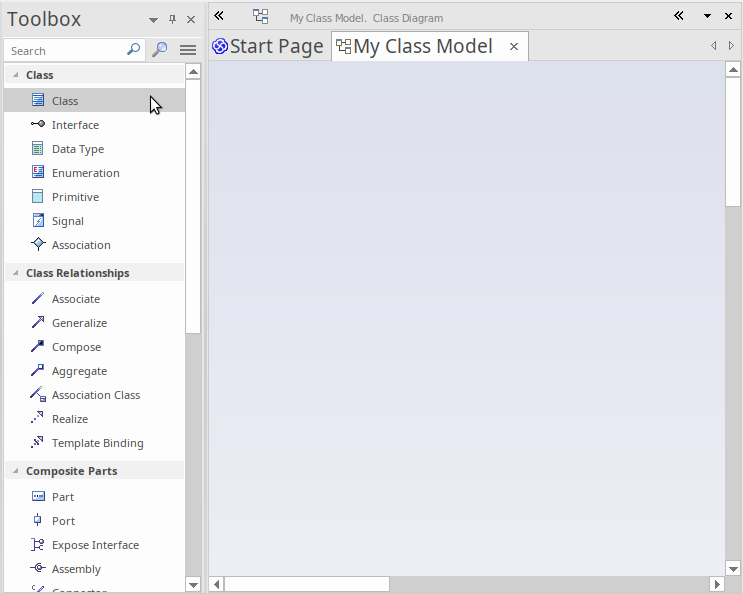
Task: Close the My Class Model tab
Action: (514, 47)
